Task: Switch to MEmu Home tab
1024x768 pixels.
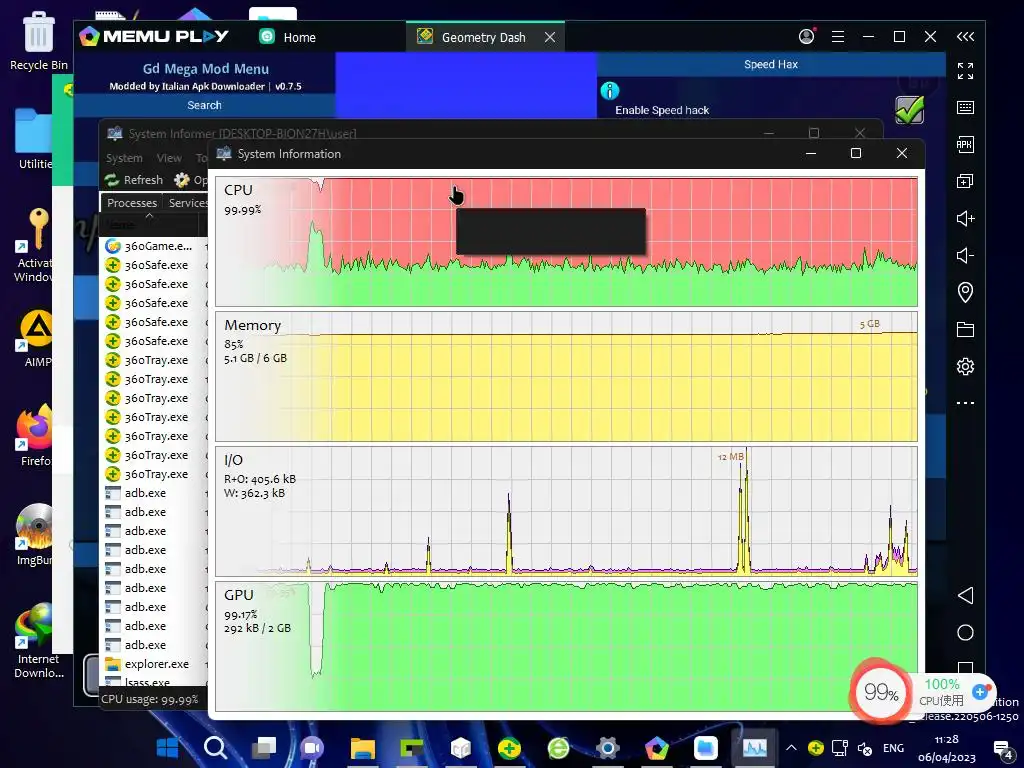Action: [287, 37]
